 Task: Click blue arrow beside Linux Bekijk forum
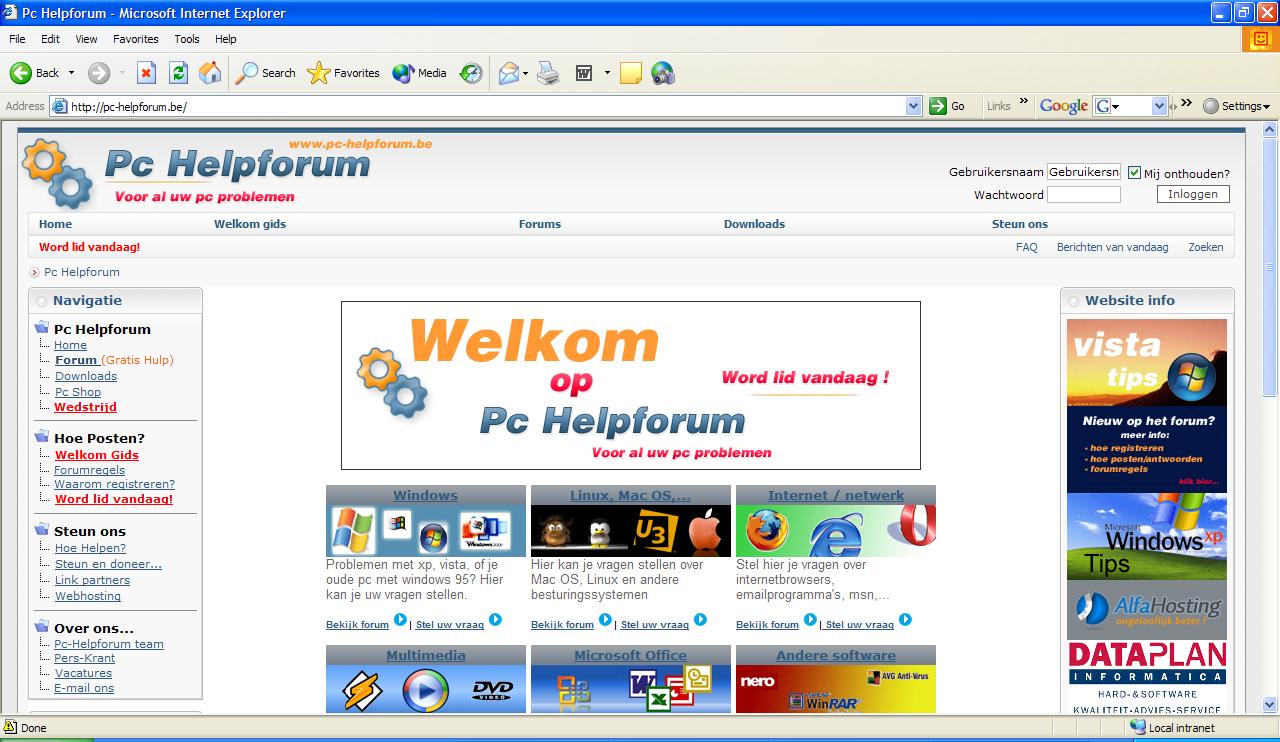605,620
